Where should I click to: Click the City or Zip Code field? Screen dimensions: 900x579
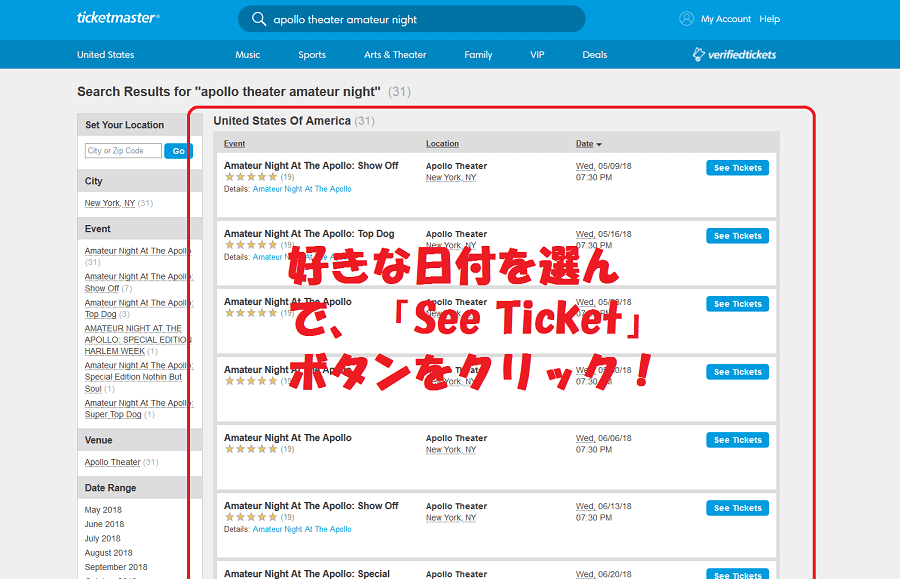coord(123,150)
